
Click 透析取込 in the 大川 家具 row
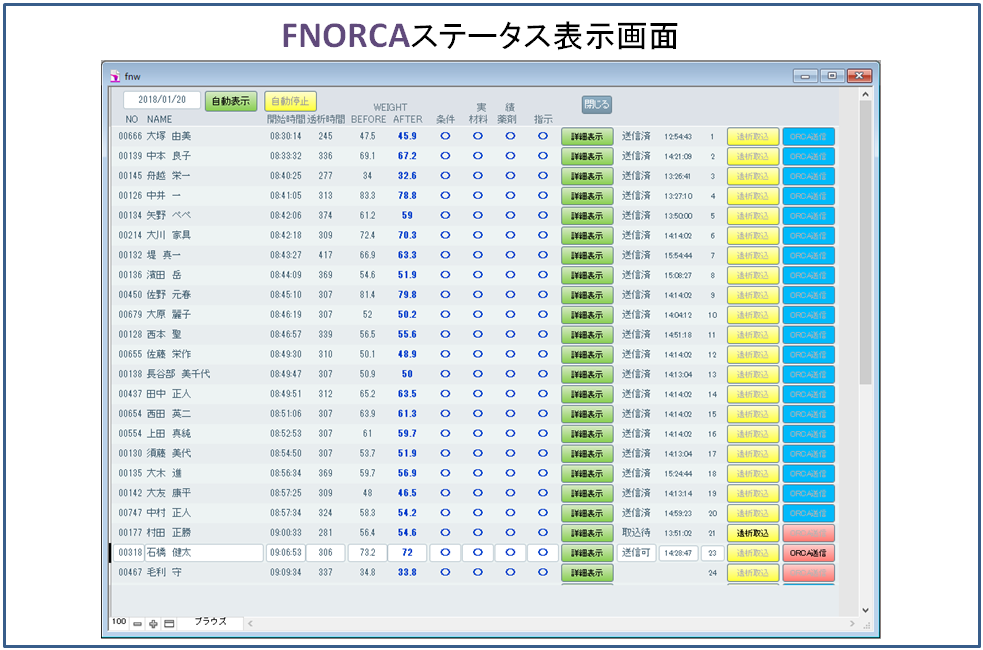tap(753, 236)
